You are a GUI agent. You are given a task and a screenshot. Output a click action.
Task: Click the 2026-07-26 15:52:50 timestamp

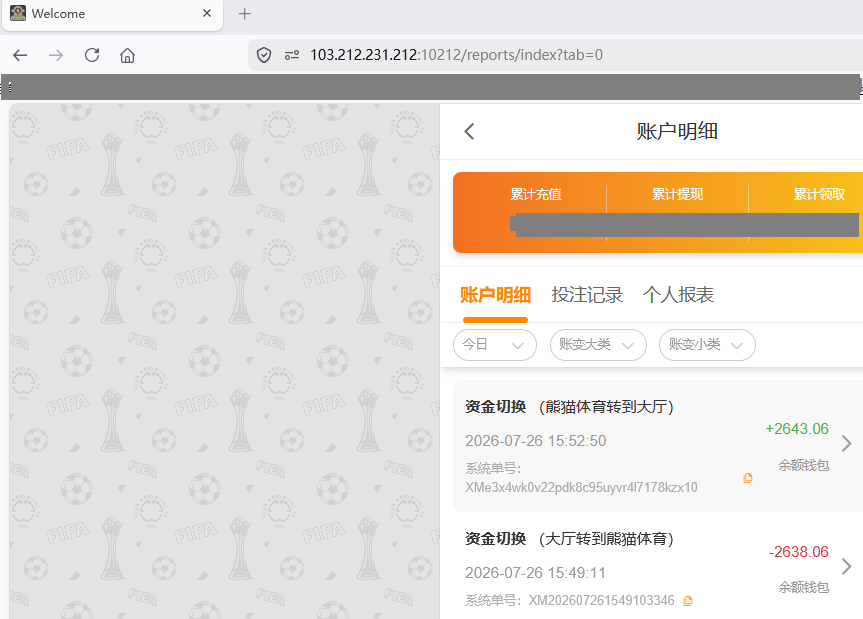(x=536, y=441)
